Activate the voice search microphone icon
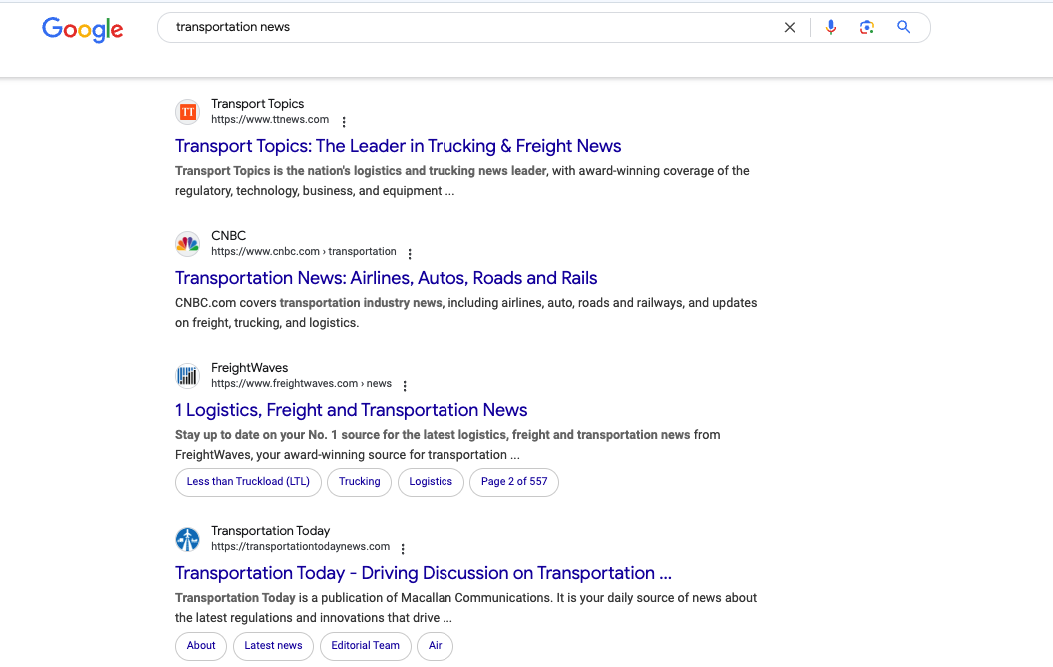 (x=830, y=27)
